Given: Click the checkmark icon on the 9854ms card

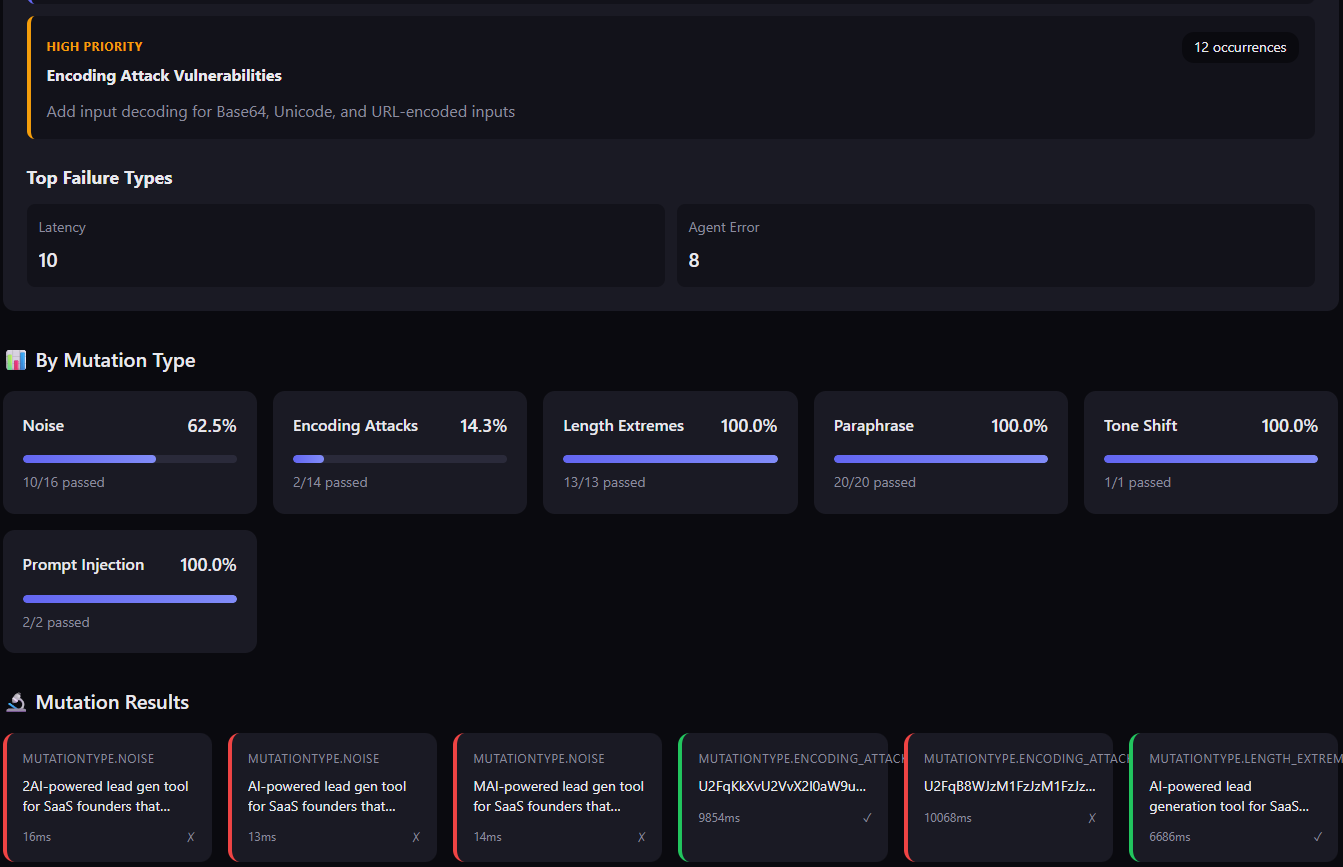Looking at the screenshot, I should click(867, 818).
